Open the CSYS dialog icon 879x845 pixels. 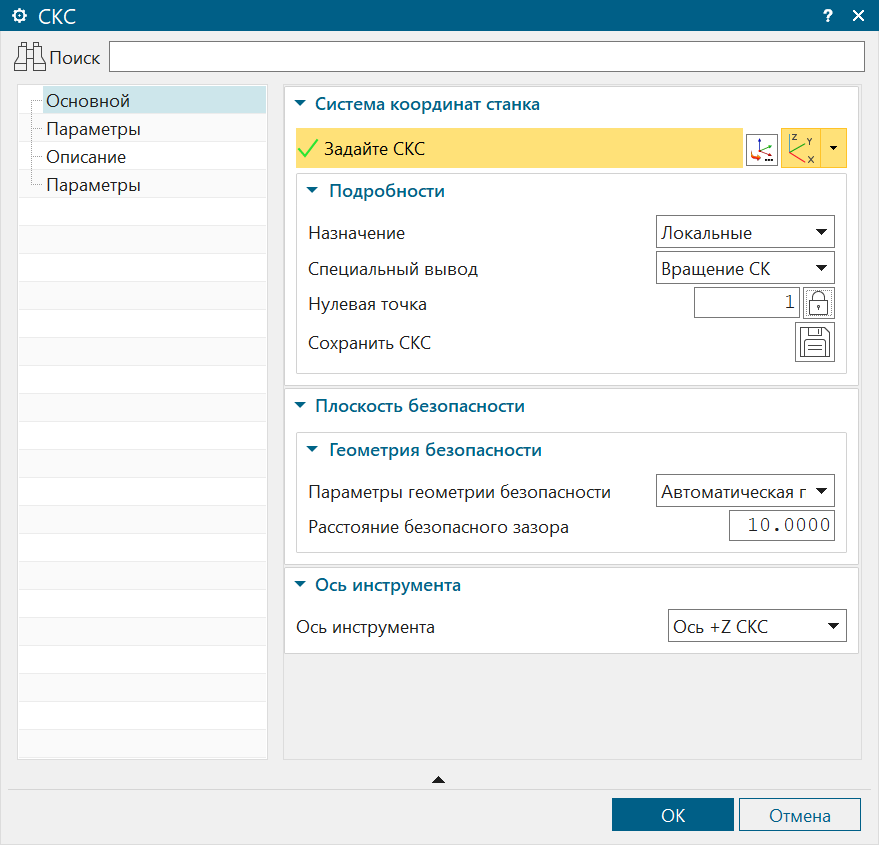(x=761, y=150)
